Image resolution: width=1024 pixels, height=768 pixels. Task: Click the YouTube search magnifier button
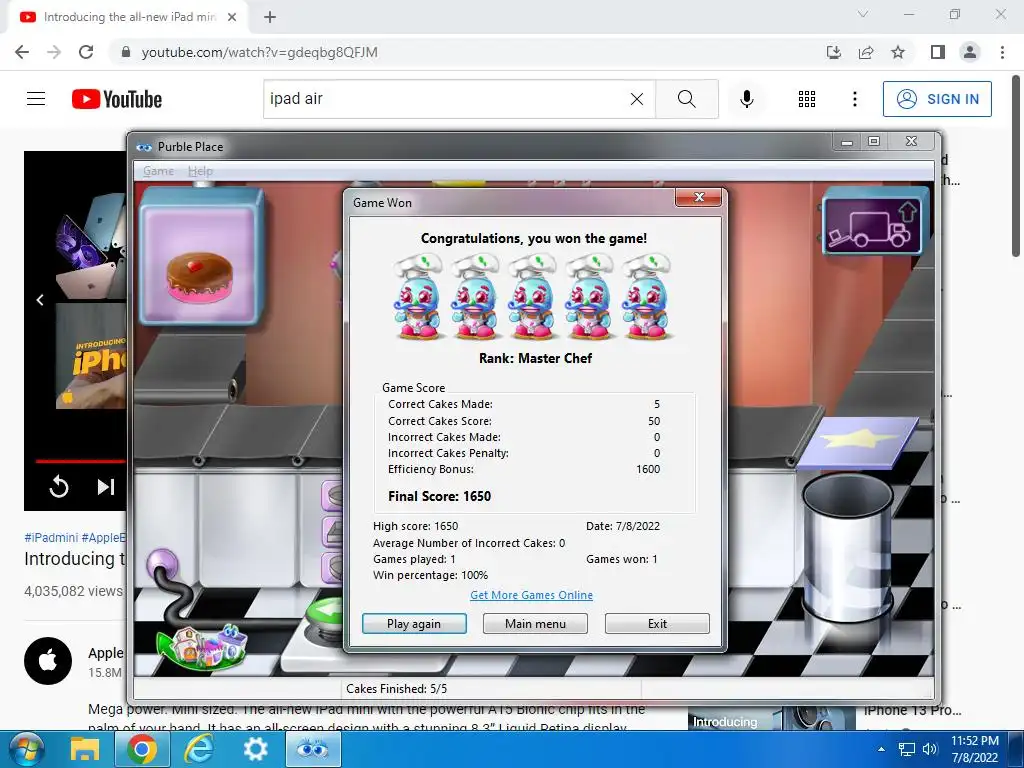pos(686,99)
